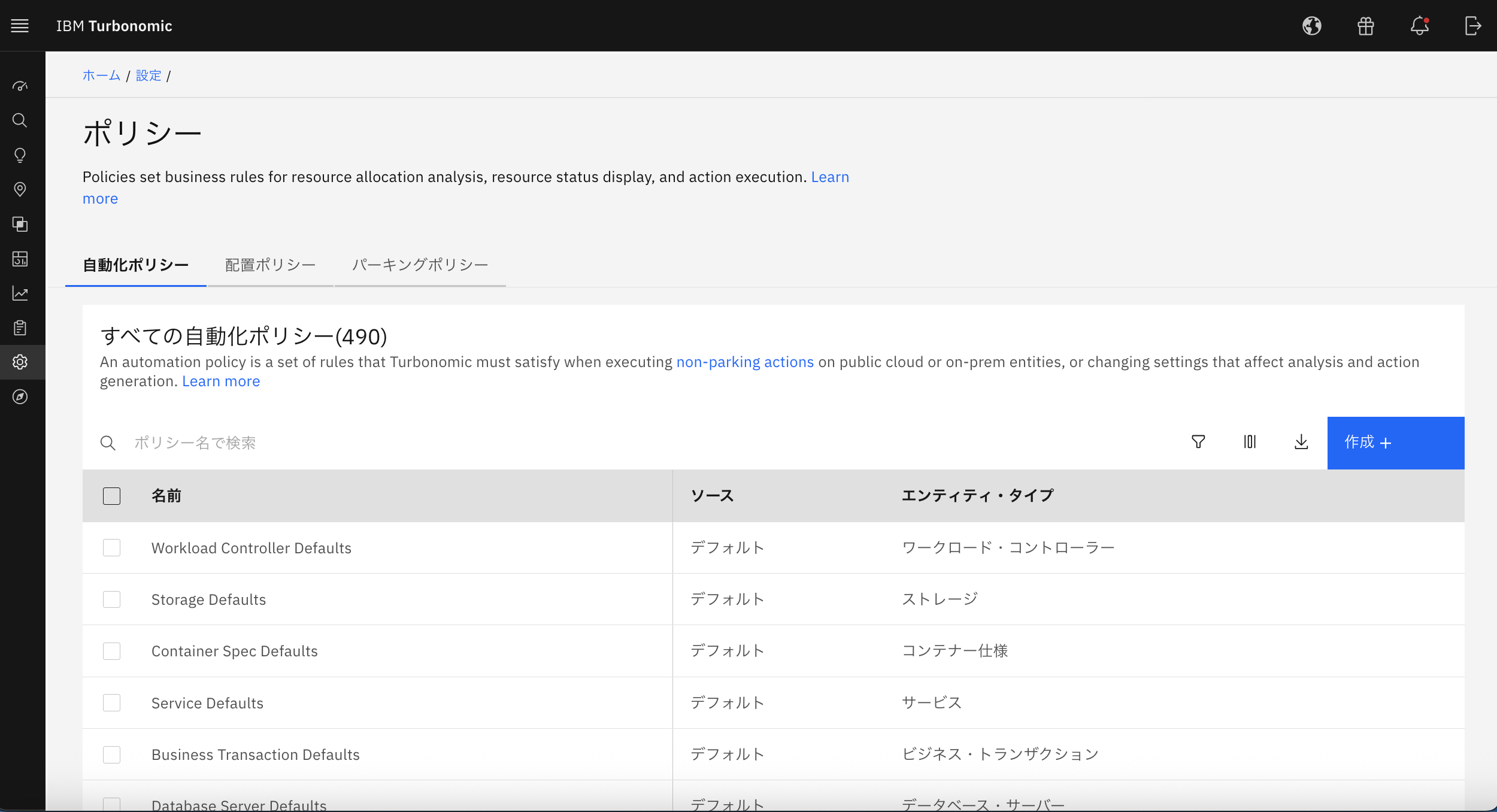Select the Service Defaults checkbox

(x=111, y=702)
